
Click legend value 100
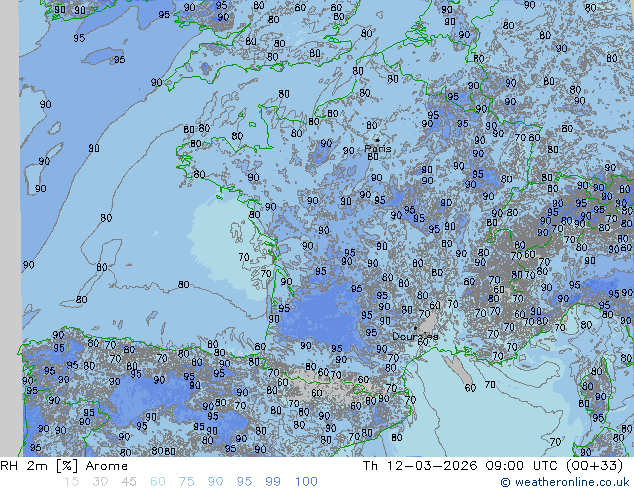click(306, 482)
